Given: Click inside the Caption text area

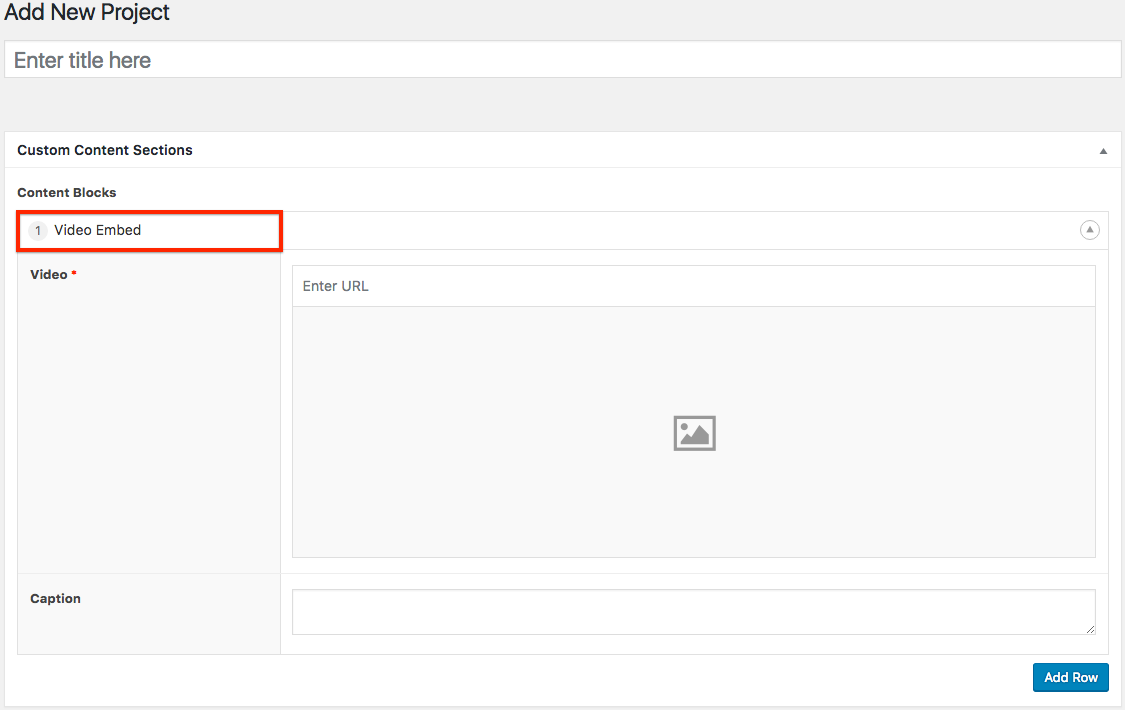Looking at the screenshot, I should coord(692,611).
